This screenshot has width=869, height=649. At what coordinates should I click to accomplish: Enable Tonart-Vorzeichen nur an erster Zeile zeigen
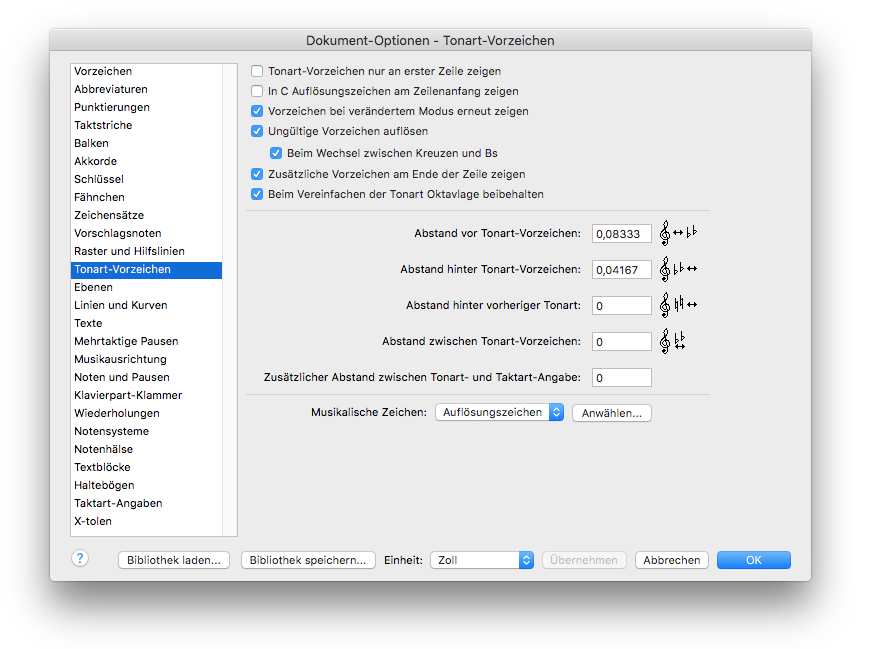coord(257,71)
